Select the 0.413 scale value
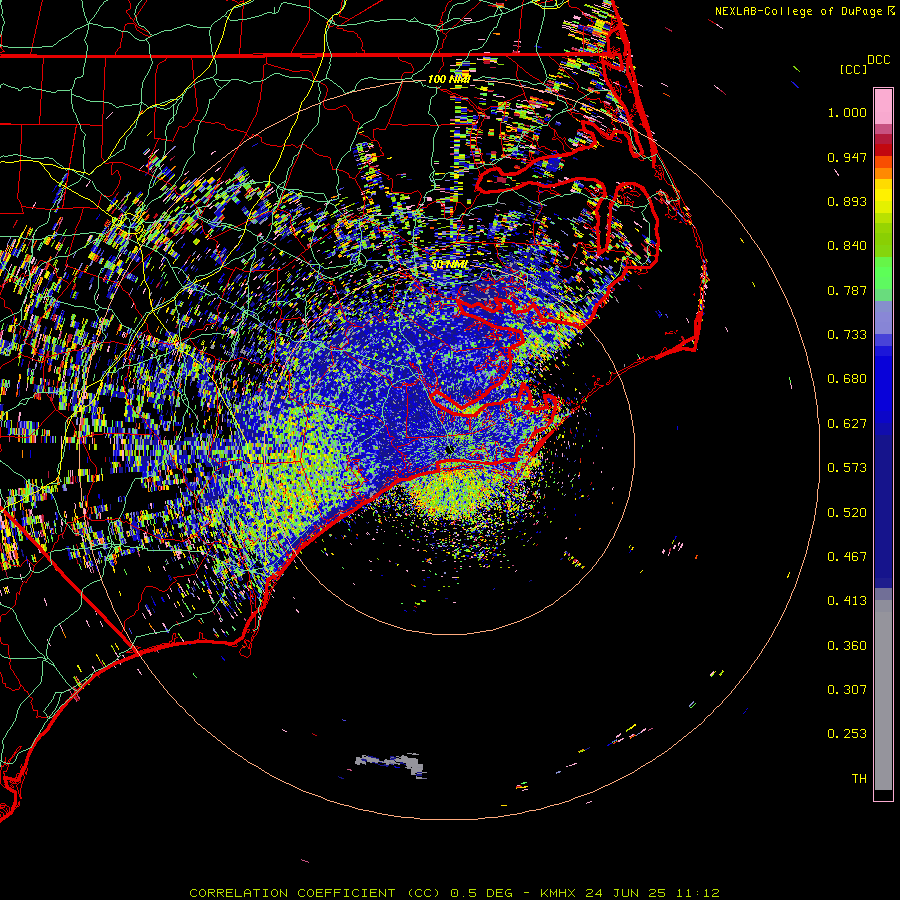The width and height of the screenshot is (900, 900). [847, 601]
